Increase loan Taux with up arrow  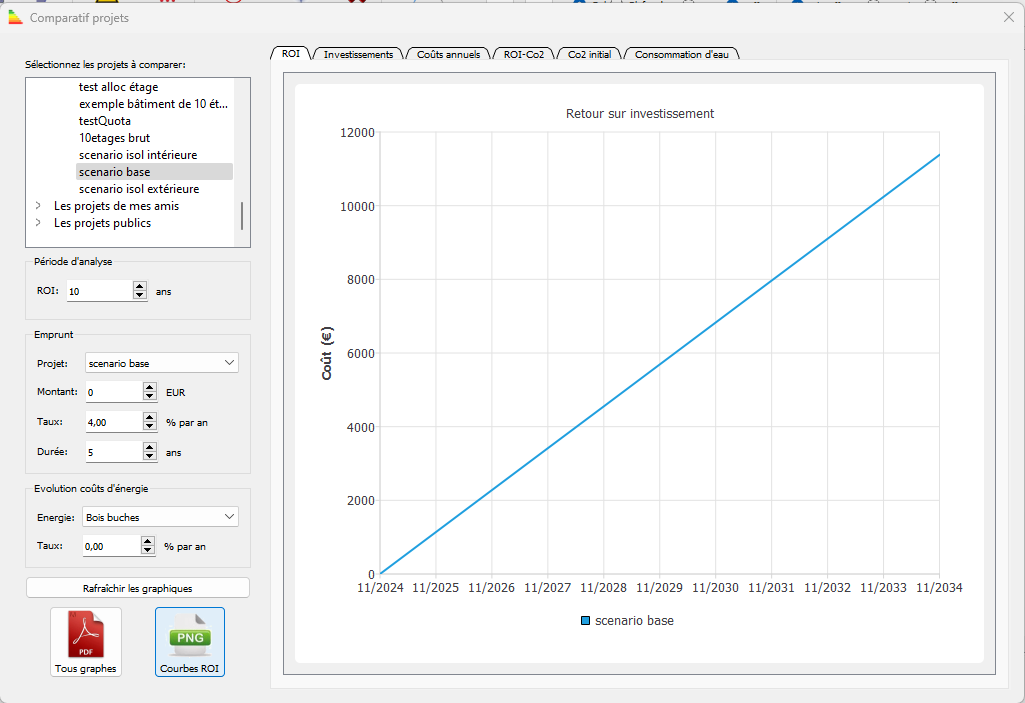pyautogui.click(x=150, y=417)
